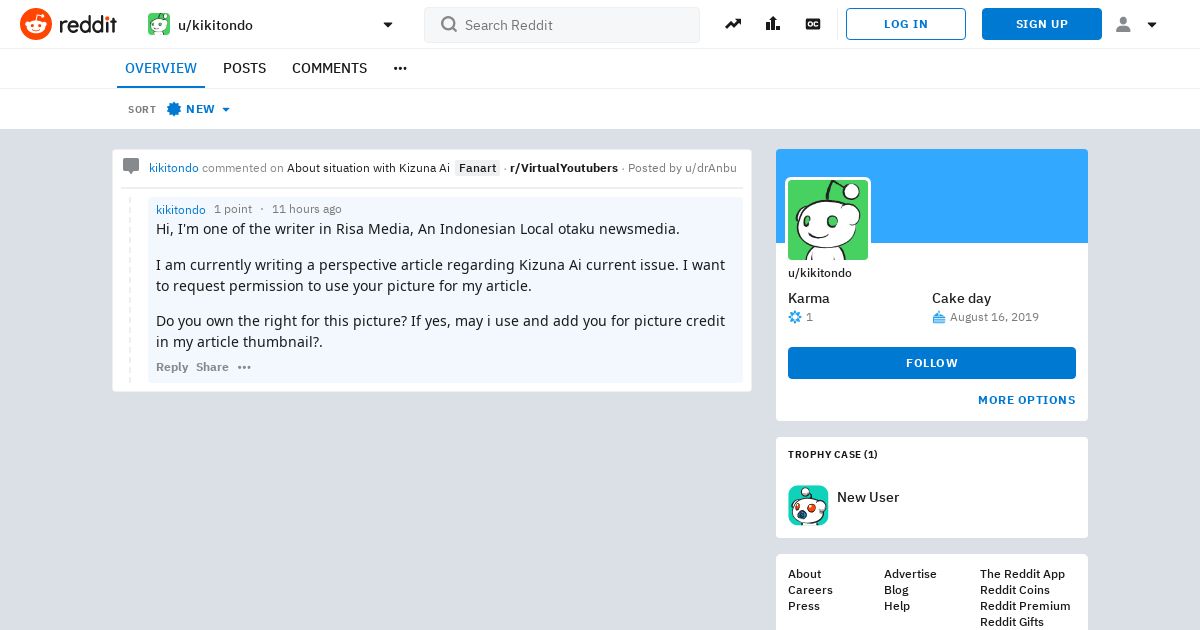Expand the u/kikitondo community dropdown arrow
This screenshot has height=630, width=1200.
point(388,25)
